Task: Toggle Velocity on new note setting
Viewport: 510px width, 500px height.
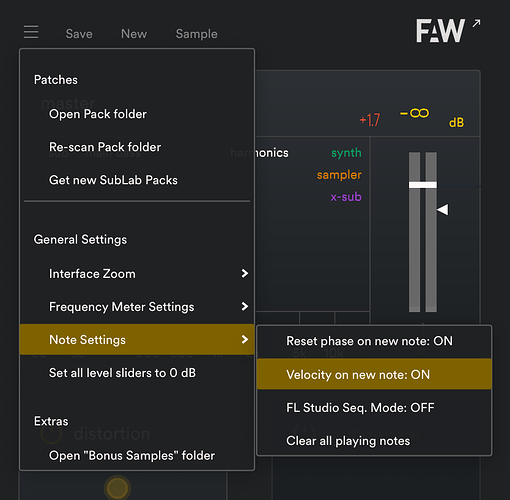Action: pos(374,374)
